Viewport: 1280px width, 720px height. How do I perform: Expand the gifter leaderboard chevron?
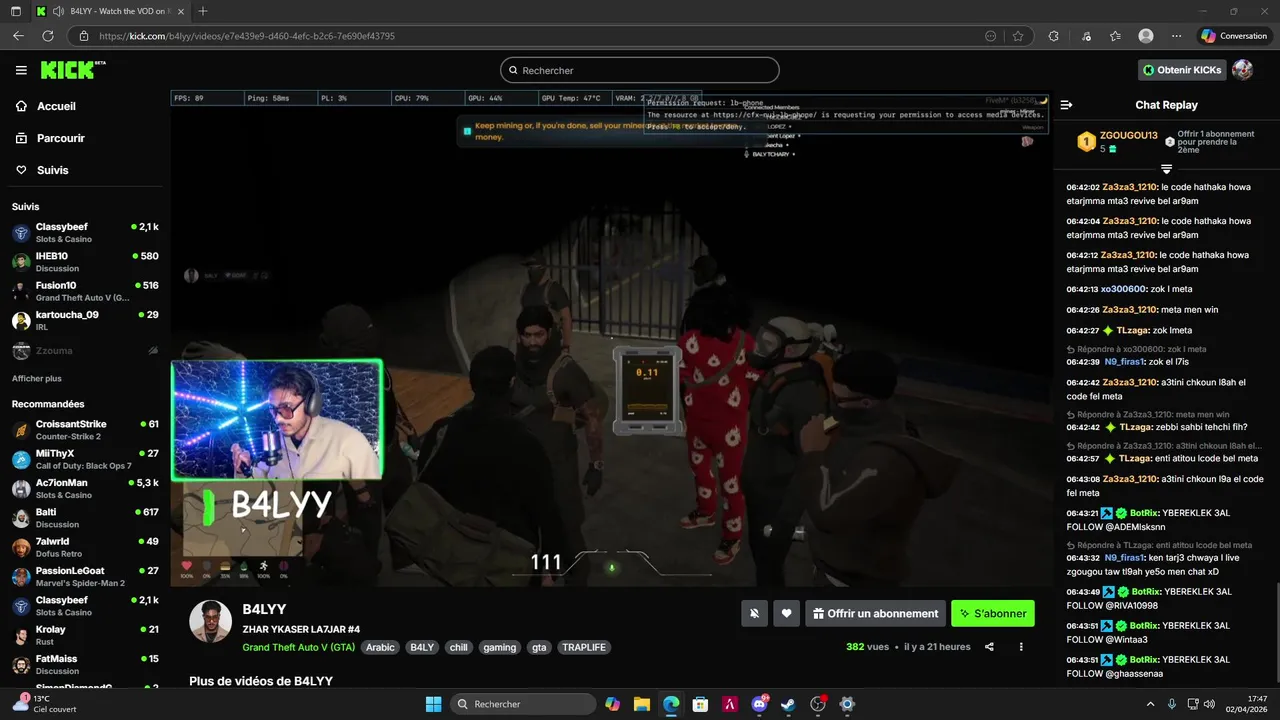pyautogui.click(x=1166, y=169)
